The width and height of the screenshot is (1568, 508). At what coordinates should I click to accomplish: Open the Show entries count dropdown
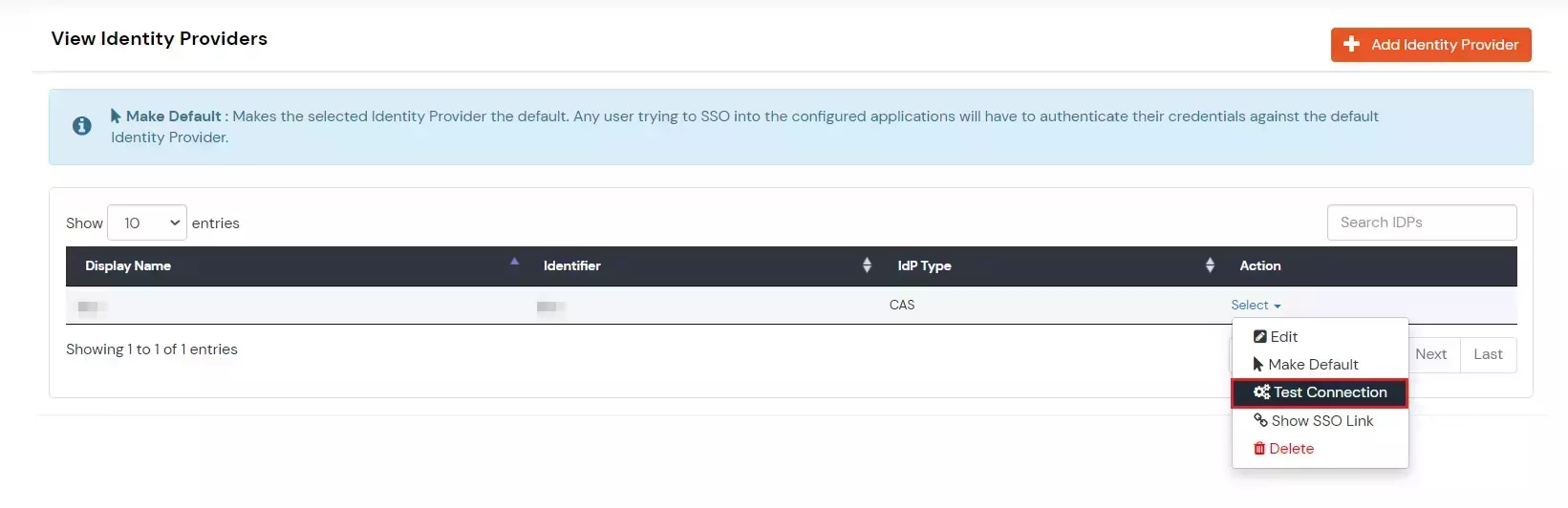[x=147, y=222]
